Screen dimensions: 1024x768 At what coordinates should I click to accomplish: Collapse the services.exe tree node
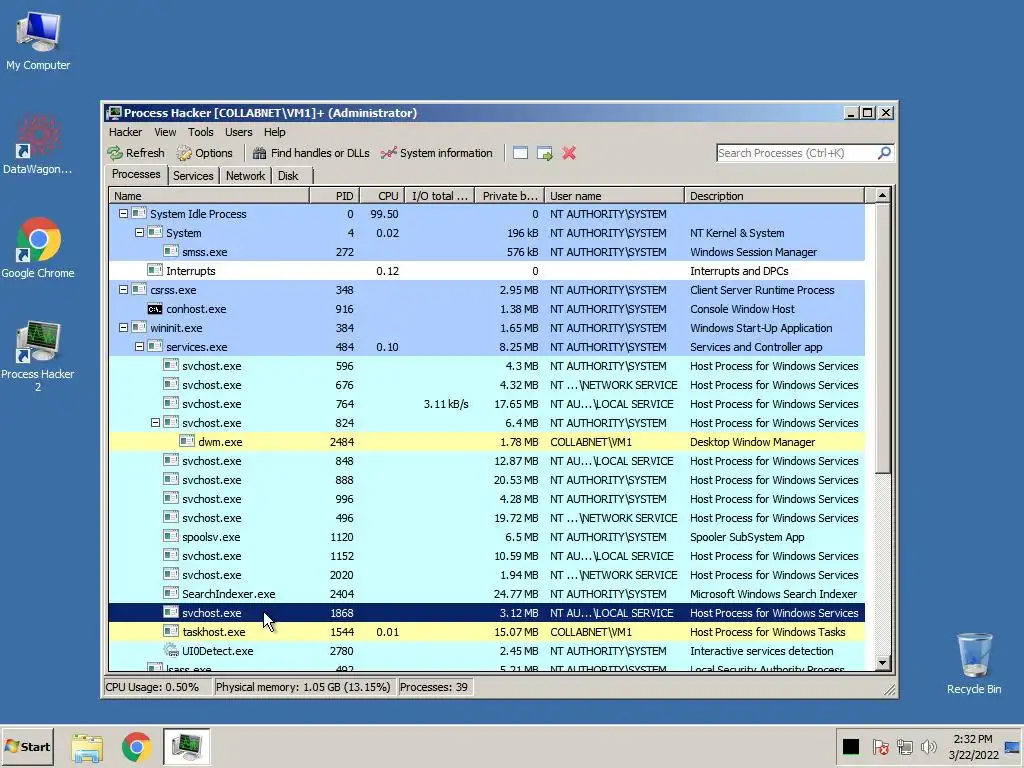click(x=139, y=347)
